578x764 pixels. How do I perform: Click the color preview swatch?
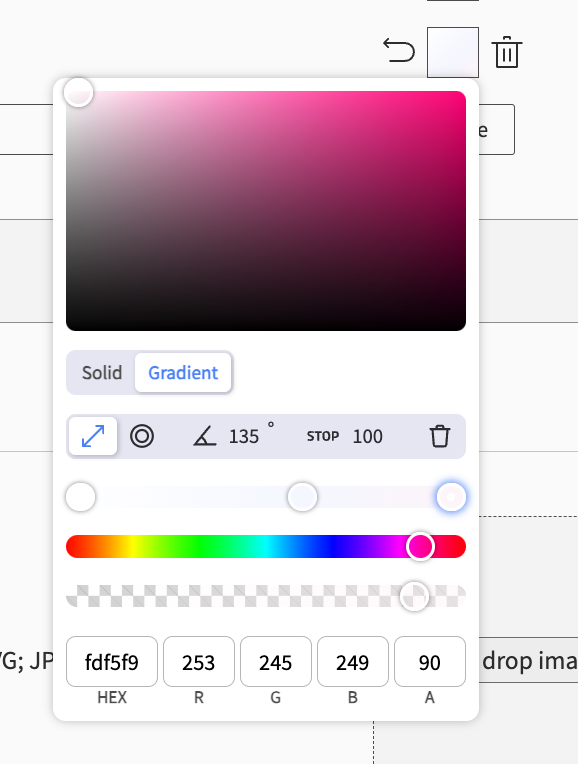(x=453, y=52)
